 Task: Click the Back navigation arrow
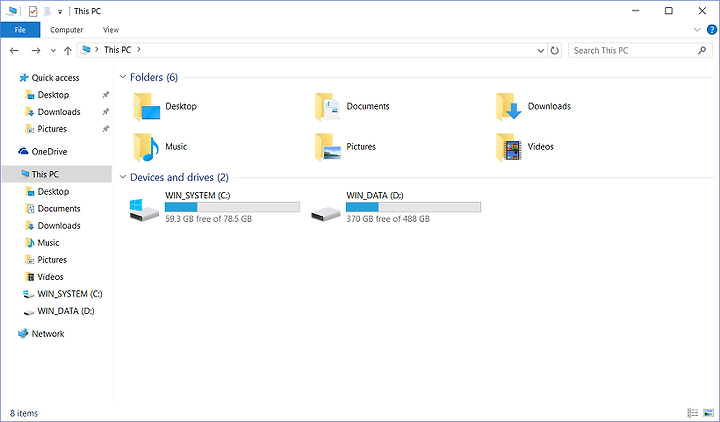(x=14, y=51)
